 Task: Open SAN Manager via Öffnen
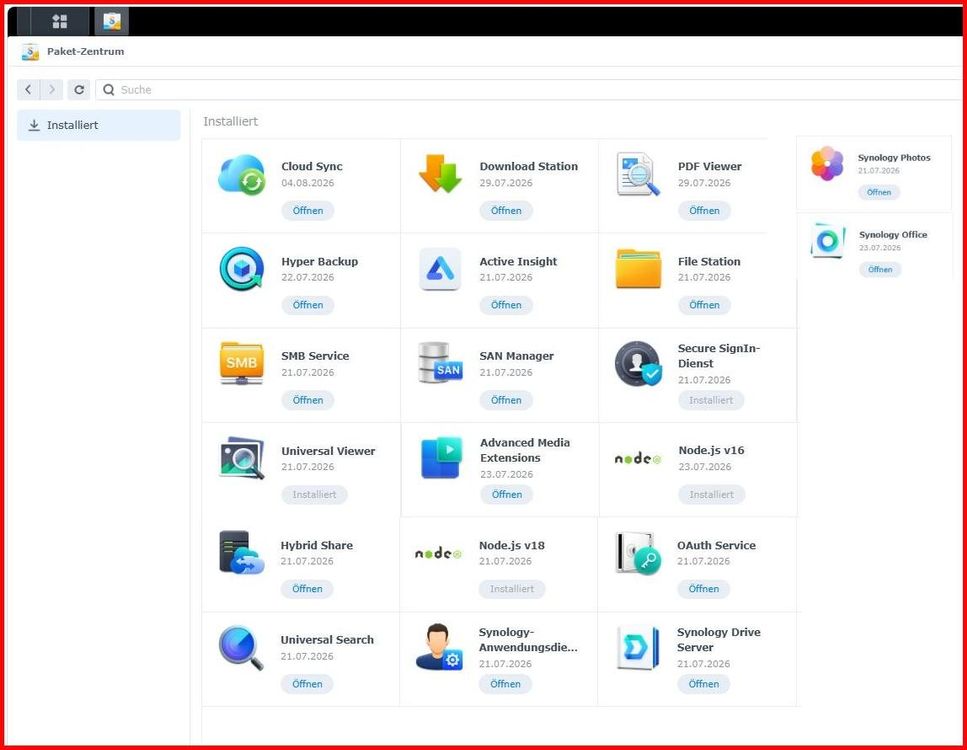(x=506, y=400)
